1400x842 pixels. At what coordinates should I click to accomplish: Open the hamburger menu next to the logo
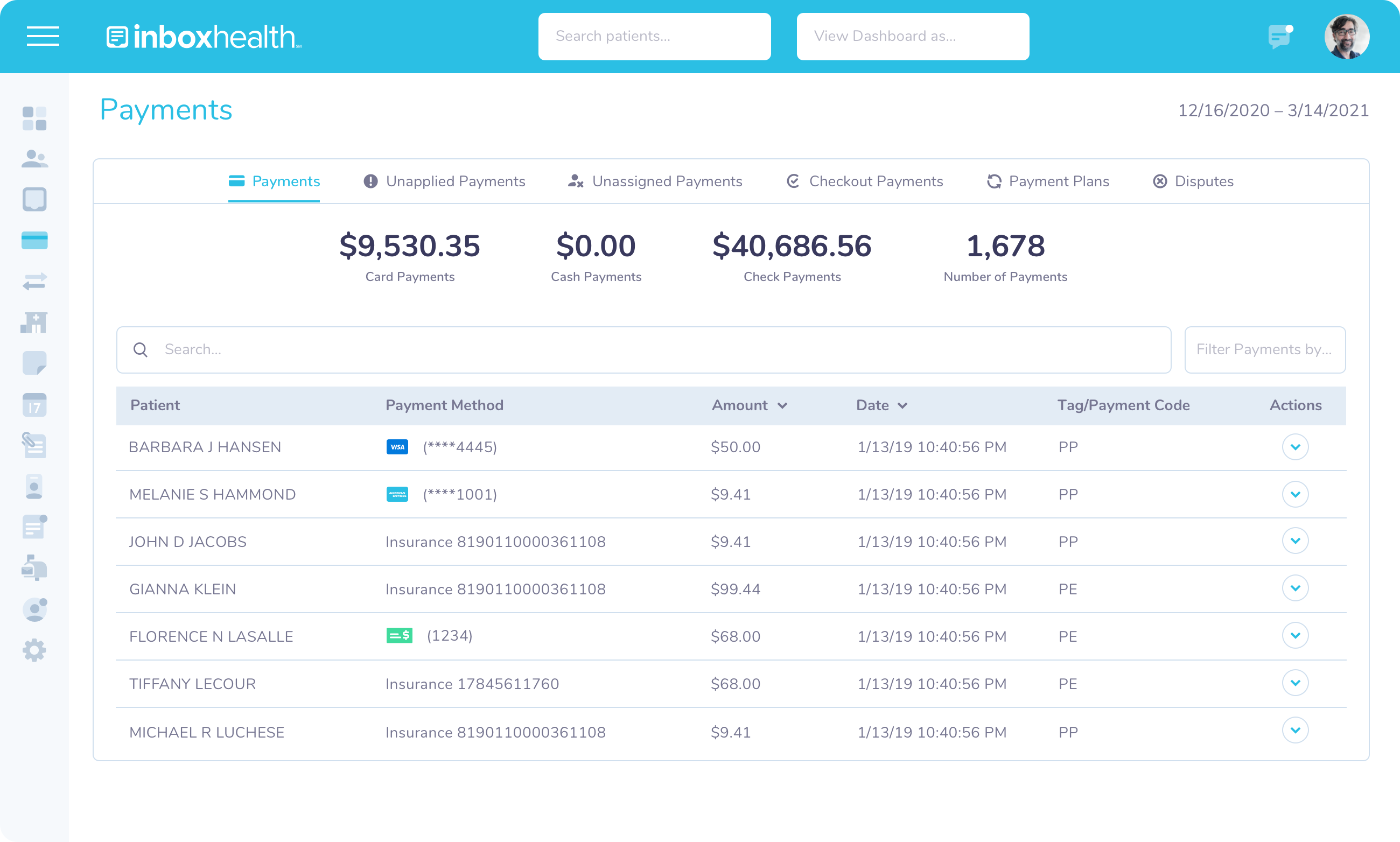(43, 36)
